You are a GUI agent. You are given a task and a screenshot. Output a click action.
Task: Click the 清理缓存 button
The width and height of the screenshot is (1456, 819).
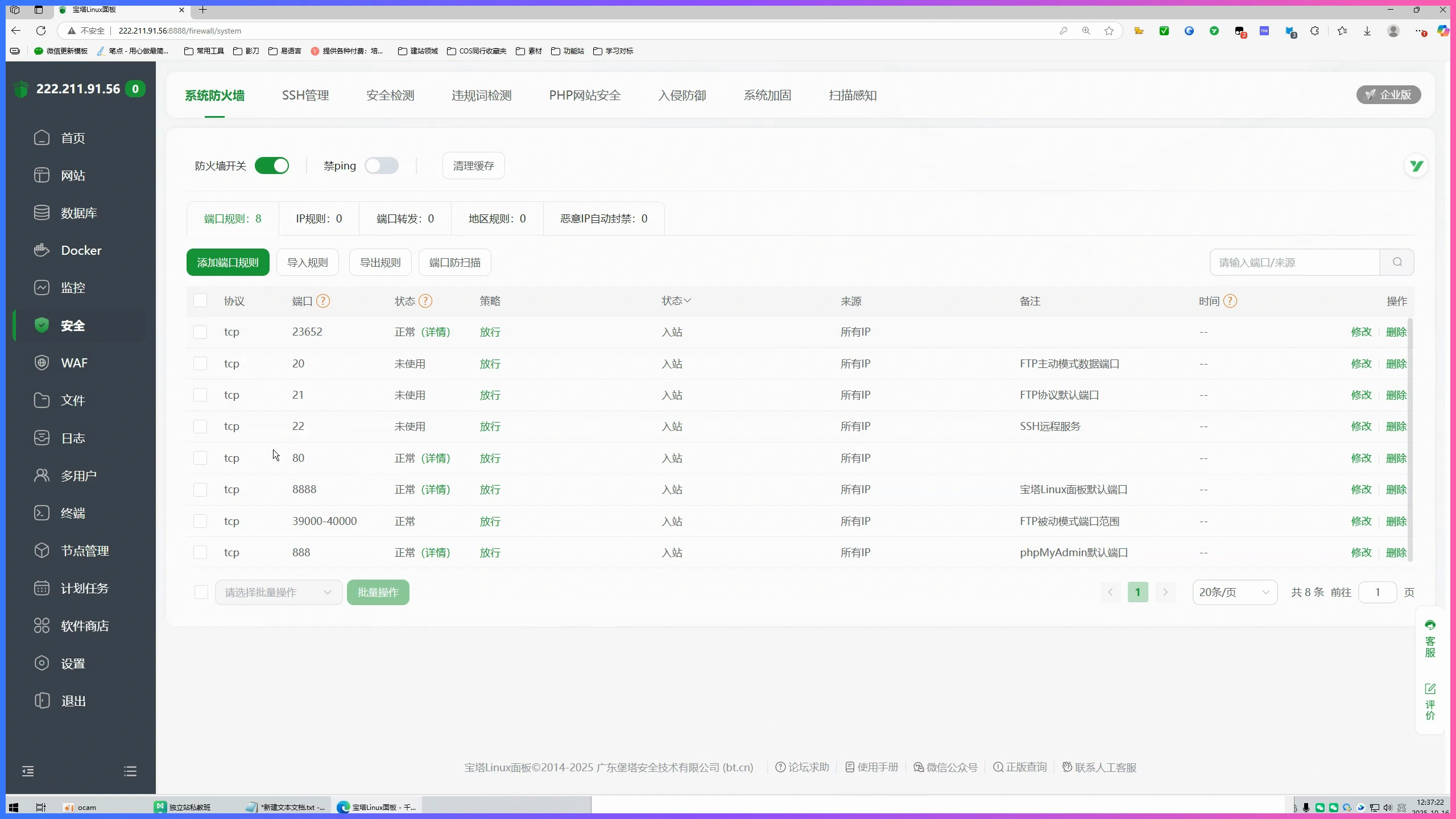(474, 166)
